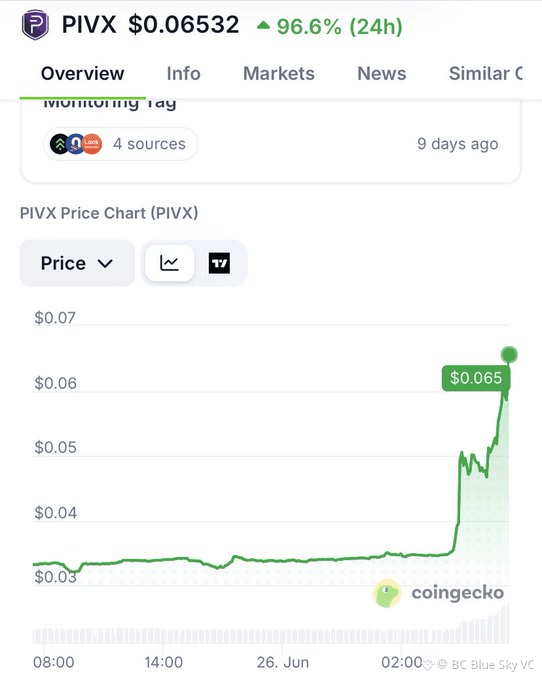
Task: Click the 9 days ago timestamp
Action: click(x=457, y=144)
